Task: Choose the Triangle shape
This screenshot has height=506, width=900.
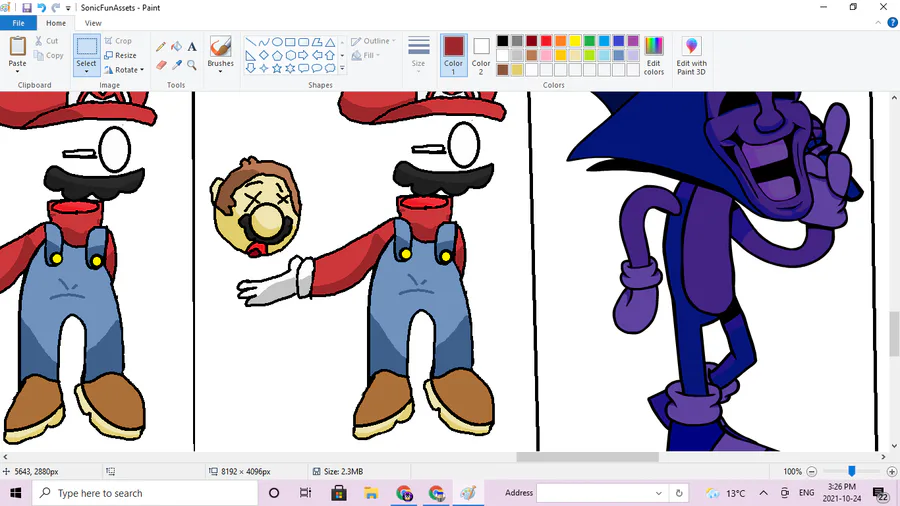Action: click(329, 42)
